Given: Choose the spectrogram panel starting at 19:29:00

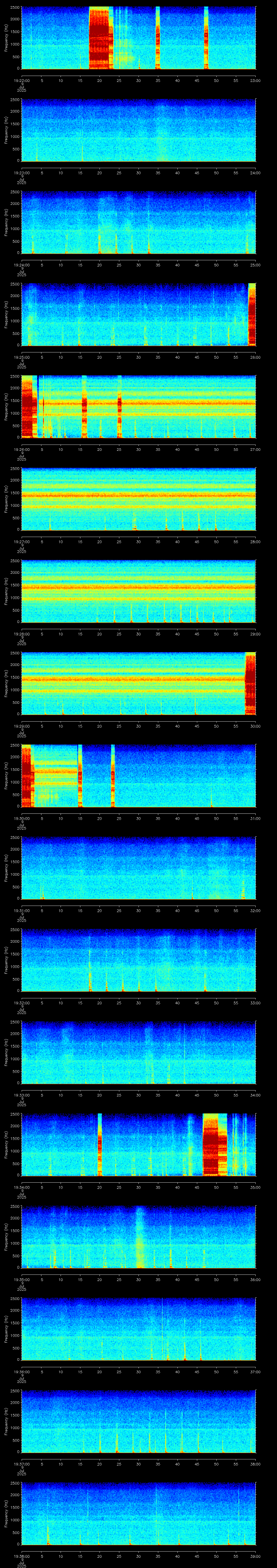Looking at the screenshot, I should pyautogui.click(x=138, y=683).
